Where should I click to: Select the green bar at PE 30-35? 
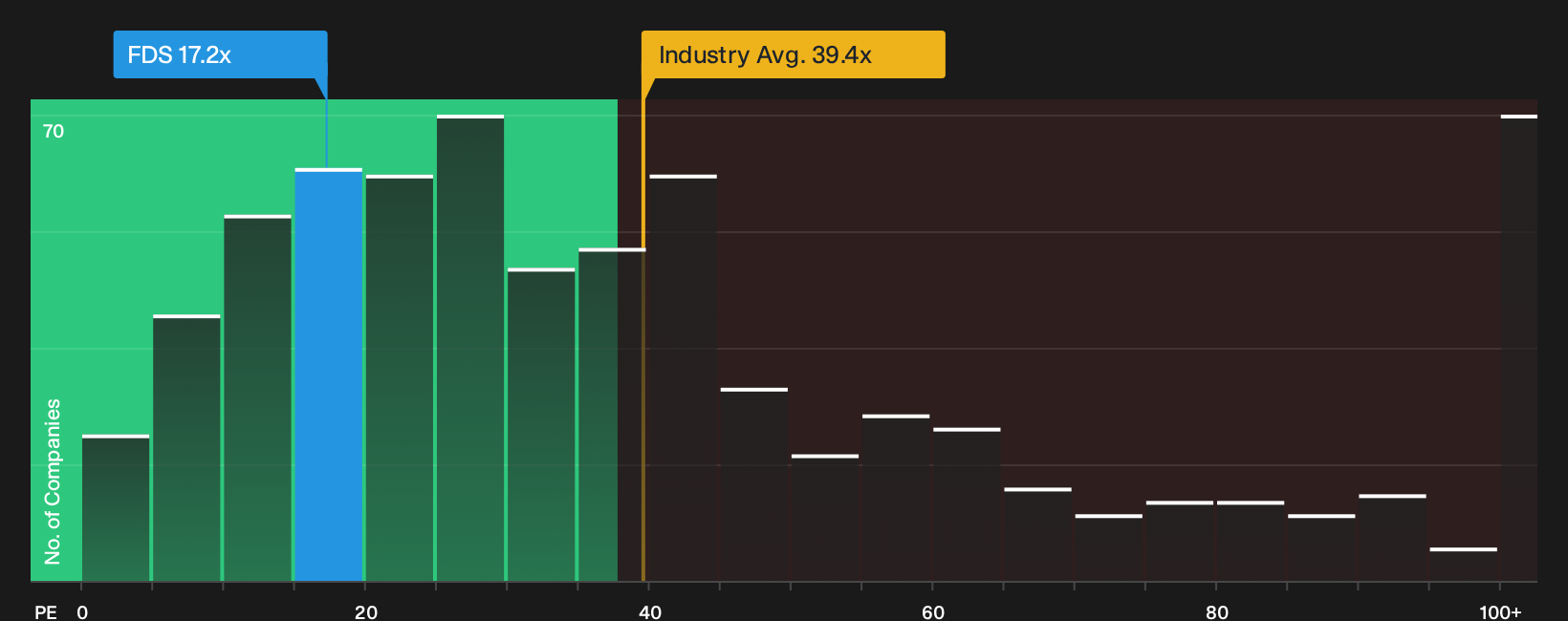click(541, 425)
